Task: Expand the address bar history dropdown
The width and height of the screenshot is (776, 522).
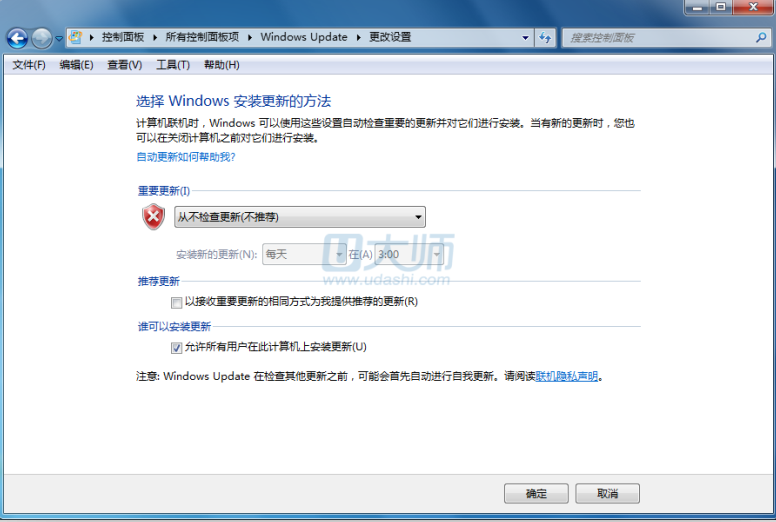Action: [525, 38]
